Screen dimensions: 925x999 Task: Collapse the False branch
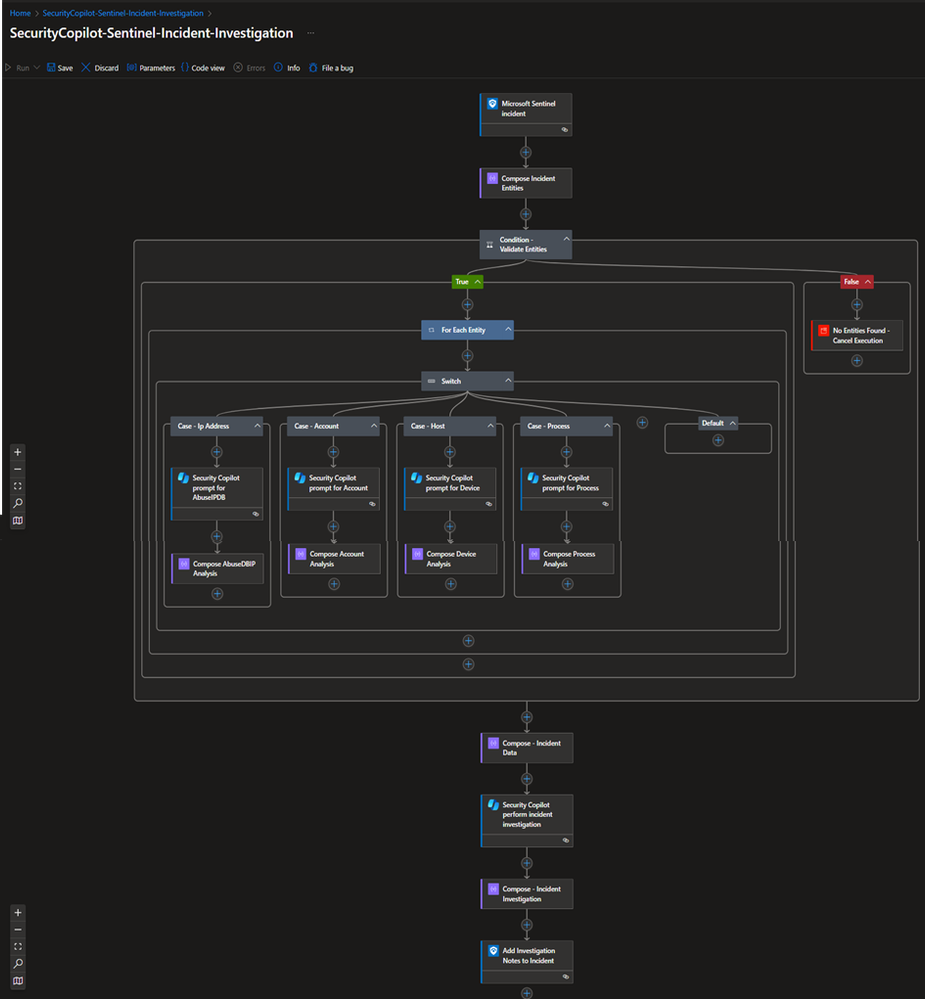(868, 282)
